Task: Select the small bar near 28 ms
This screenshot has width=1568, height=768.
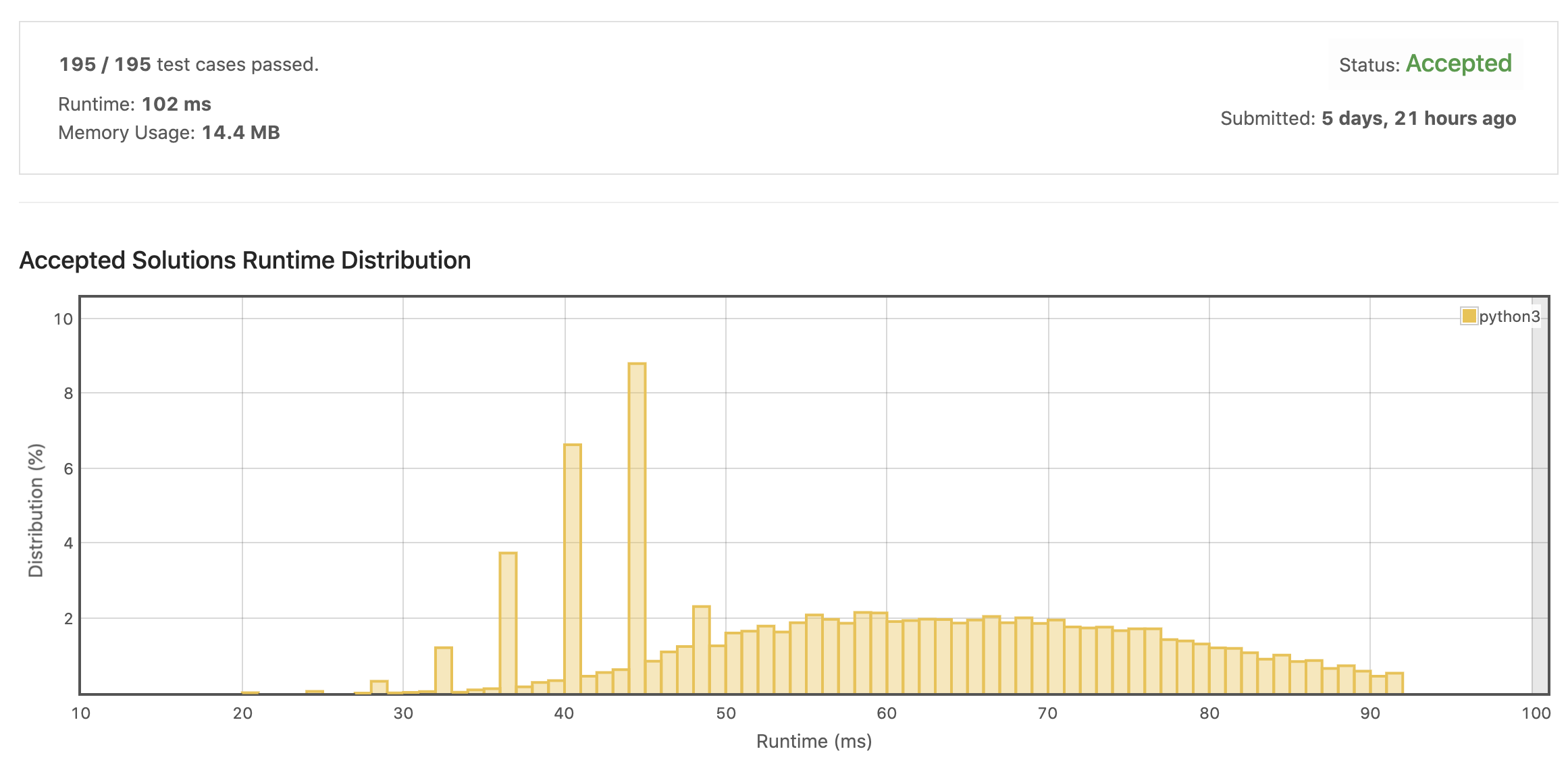Action: click(x=379, y=687)
